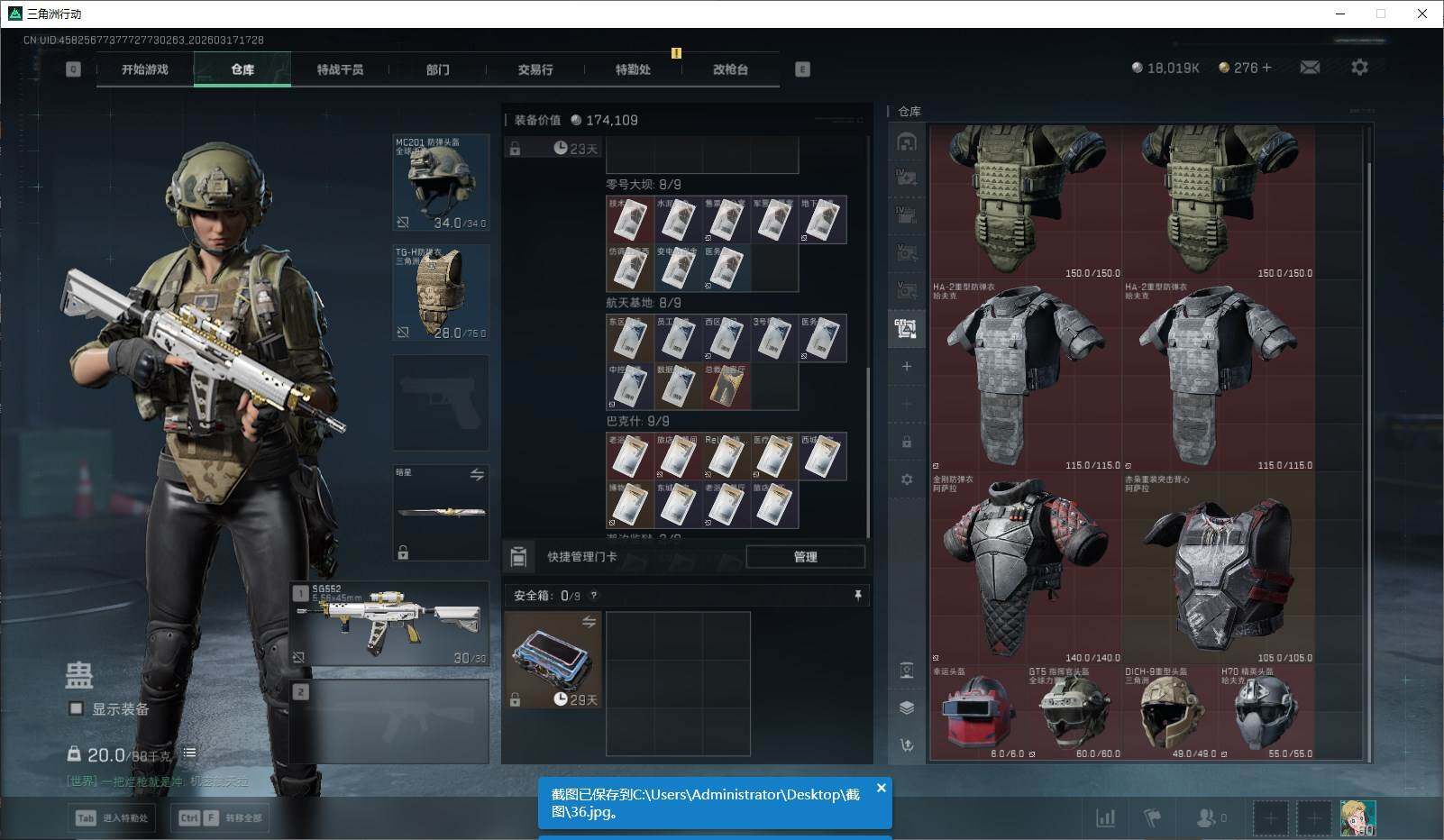Open warehouse sidebar gear settings
This screenshot has width=1444, height=840.
pyautogui.click(x=907, y=479)
